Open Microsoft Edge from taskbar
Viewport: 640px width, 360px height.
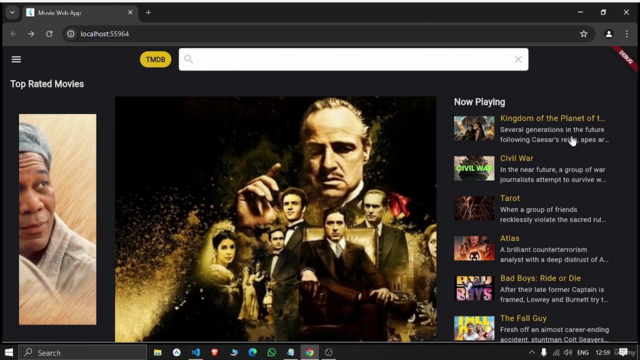point(253,352)
